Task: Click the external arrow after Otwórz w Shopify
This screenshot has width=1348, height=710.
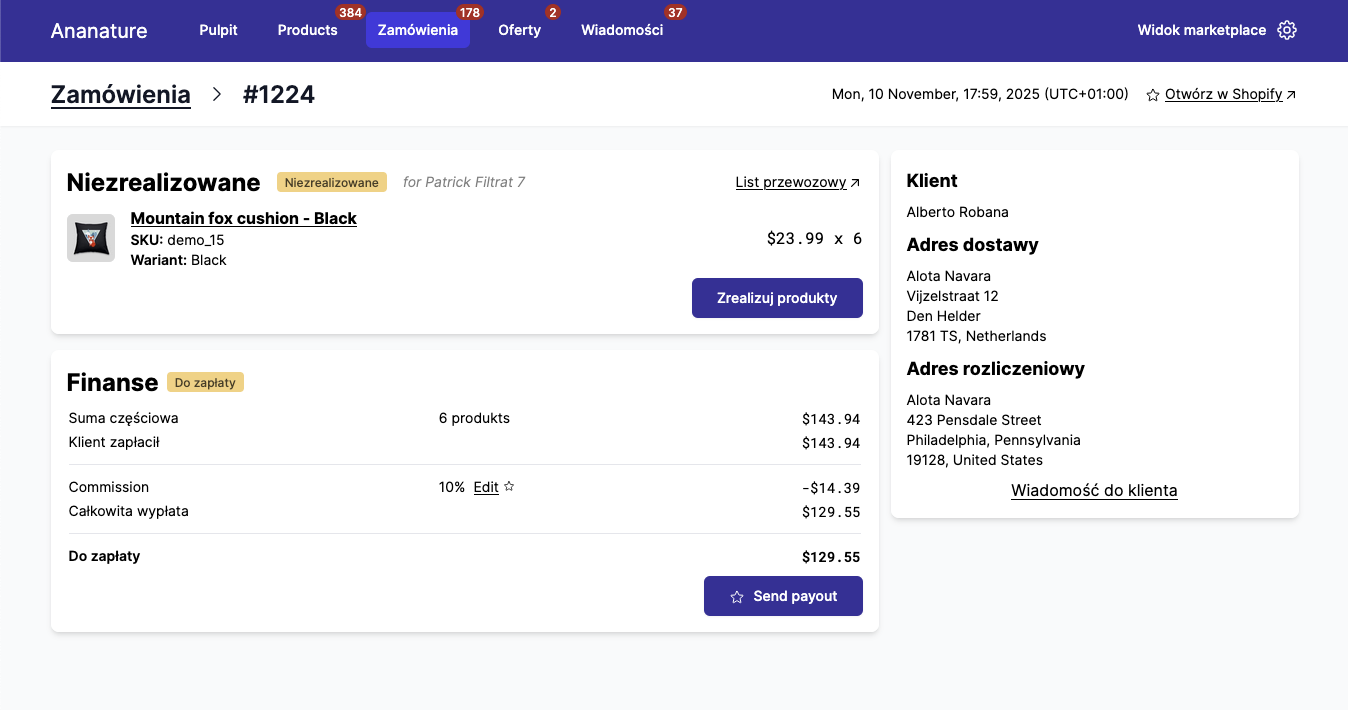Action: click(x=1291, y=95)
